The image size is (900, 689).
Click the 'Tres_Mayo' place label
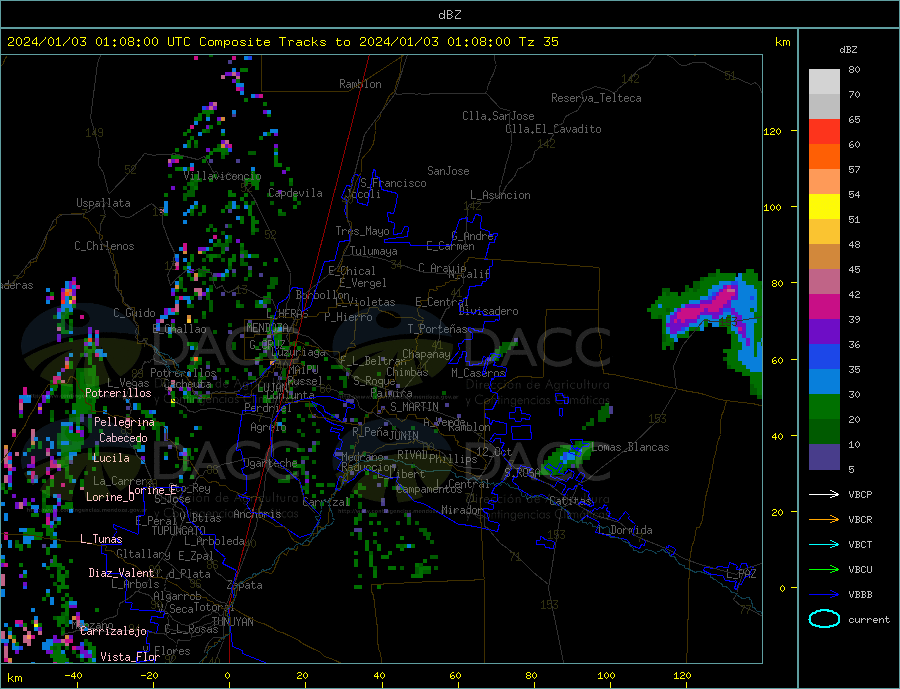362,231
